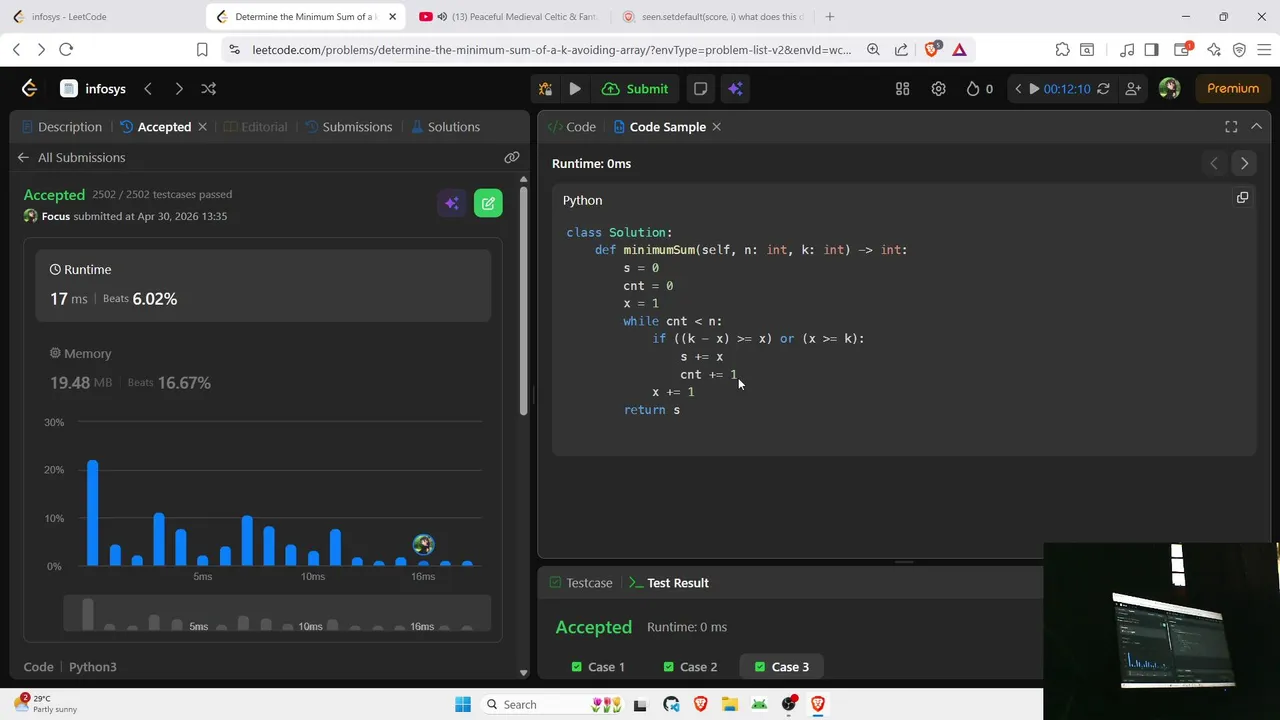The width and height of the screenshot is (1280, 720).
Task: Click the debug bug icon
Action: 545,88
